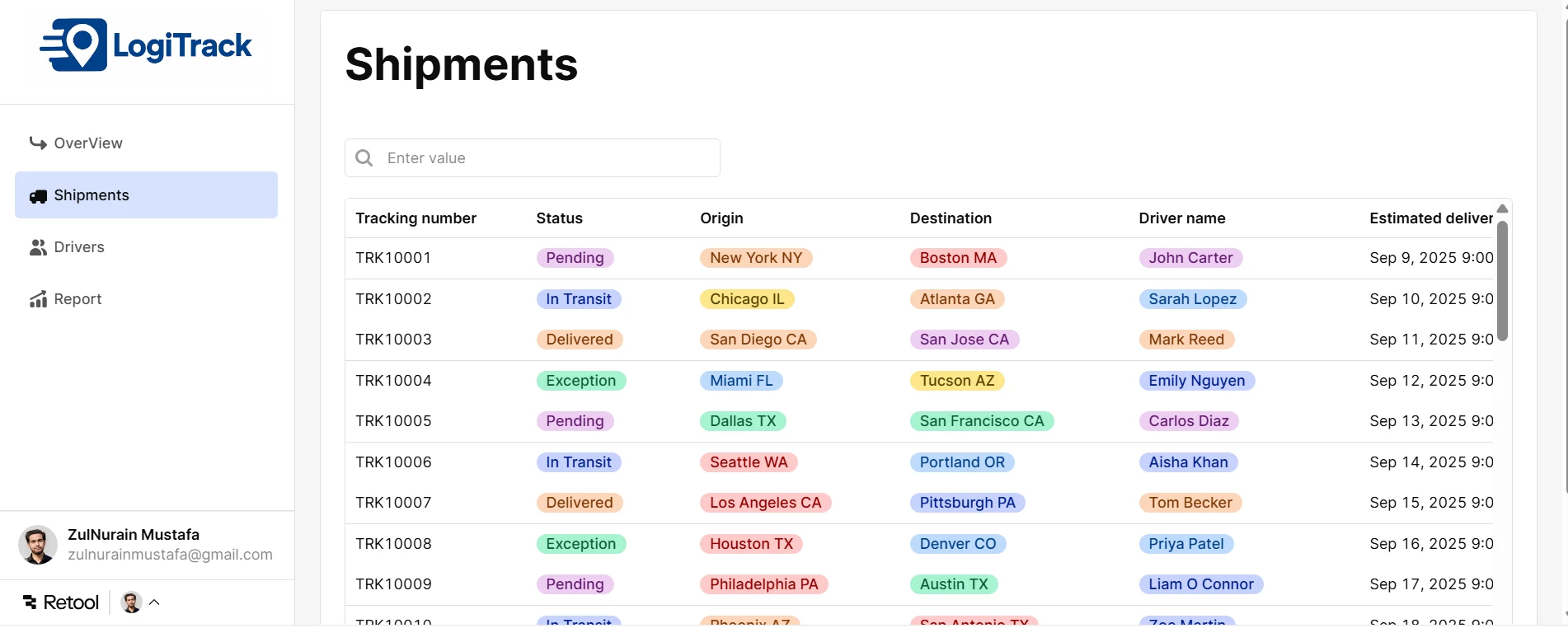Click the scroll-up arrow of the table
The width and height of the screenshot is (1568, 628).
coord(1502,209)
